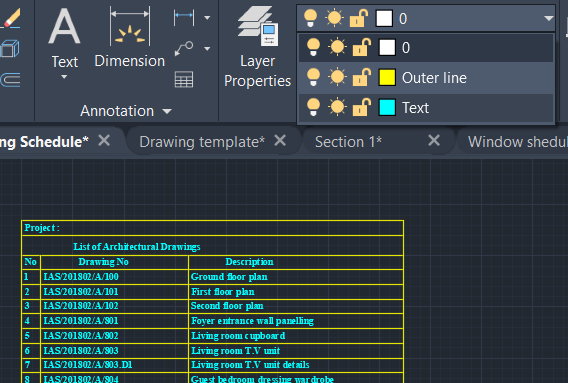Switch to the Drawing template tab

[x=202, y=142]
